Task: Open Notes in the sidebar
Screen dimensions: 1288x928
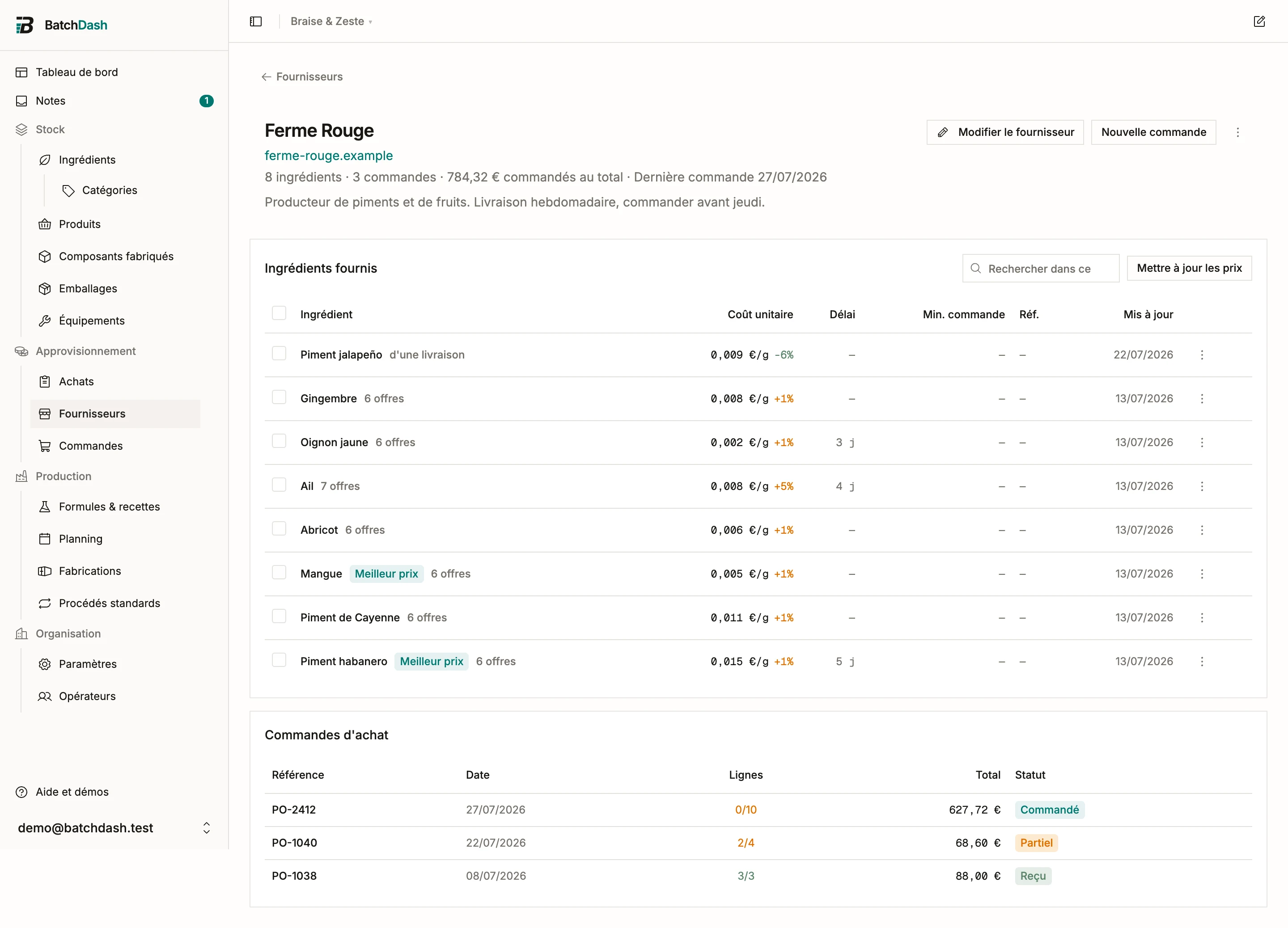Action: point(114,101)
